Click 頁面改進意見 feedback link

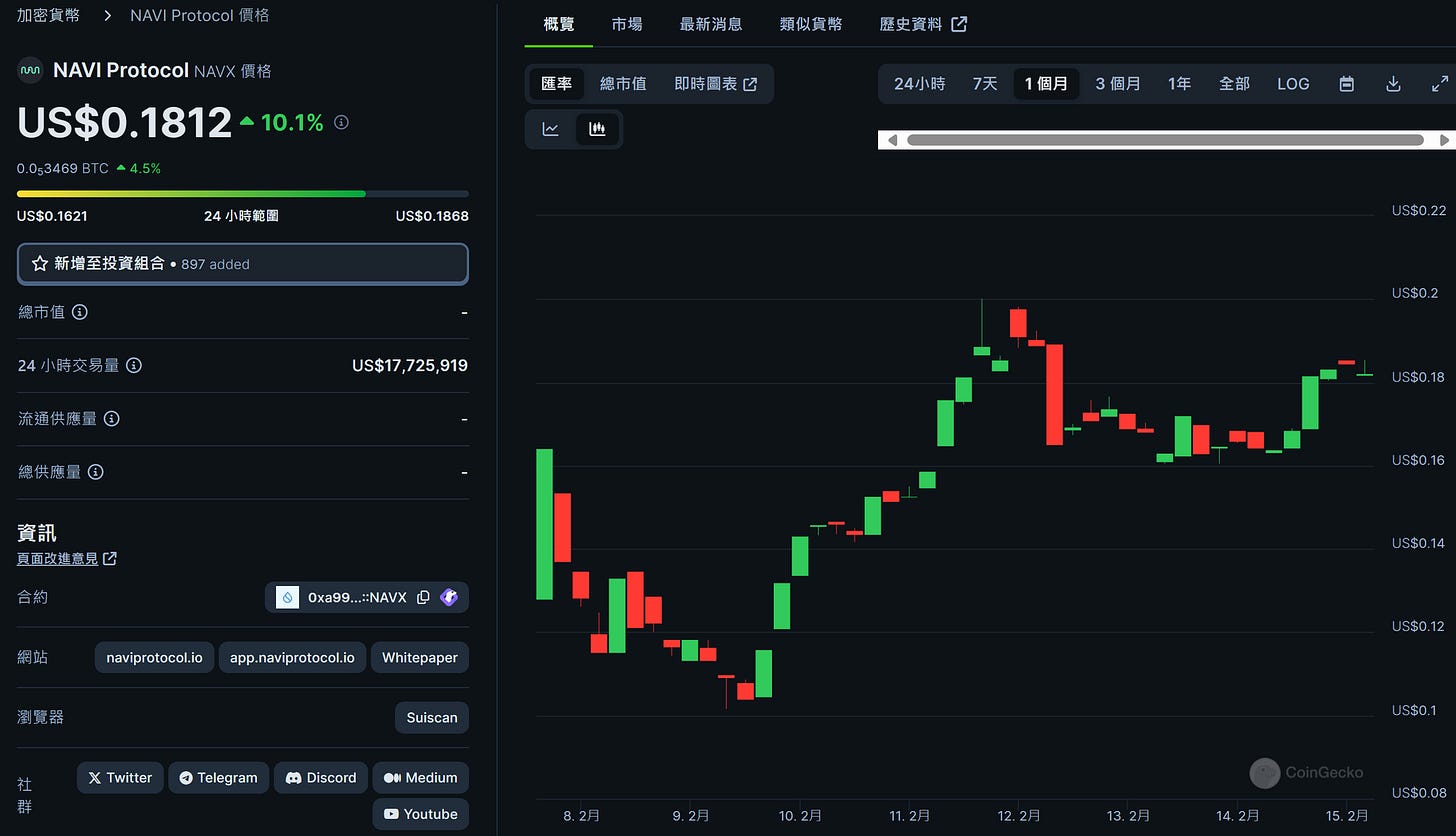[67, 559]
